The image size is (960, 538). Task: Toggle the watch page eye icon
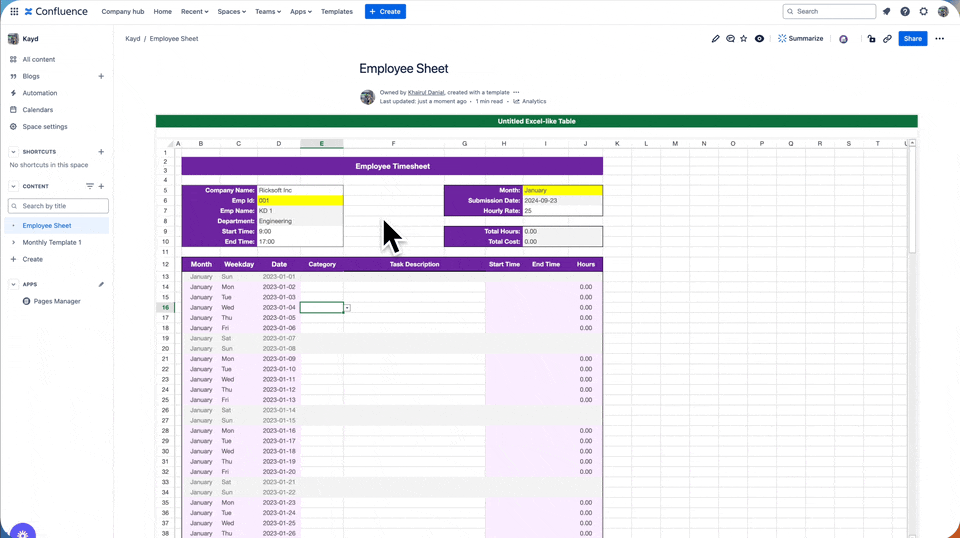[x=759, y=39]
